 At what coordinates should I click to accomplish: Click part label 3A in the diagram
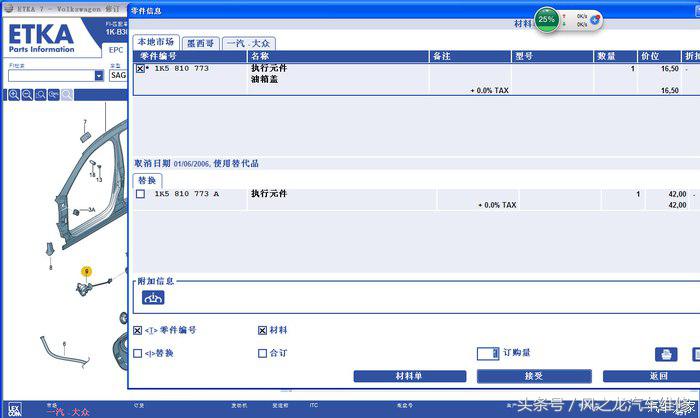pyautogui.click(x=92, y=209)
